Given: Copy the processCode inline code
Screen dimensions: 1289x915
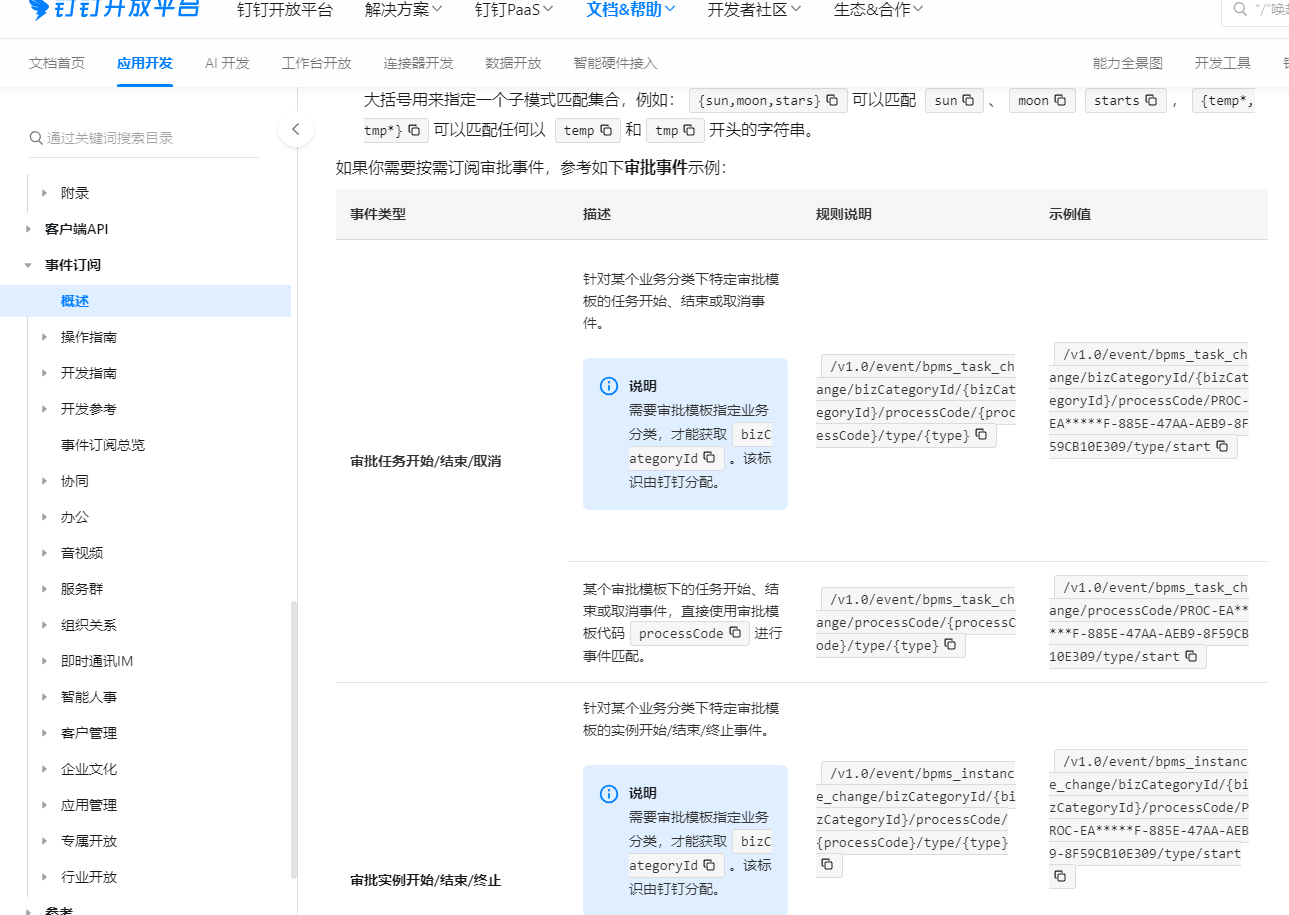Looking at the screenshot, I should 735,633.
